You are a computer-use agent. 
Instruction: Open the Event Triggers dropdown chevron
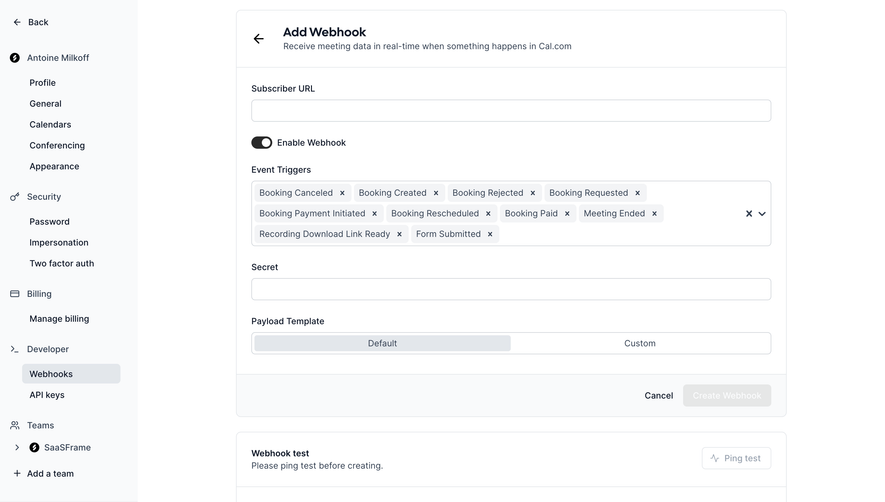pos(762,213)
